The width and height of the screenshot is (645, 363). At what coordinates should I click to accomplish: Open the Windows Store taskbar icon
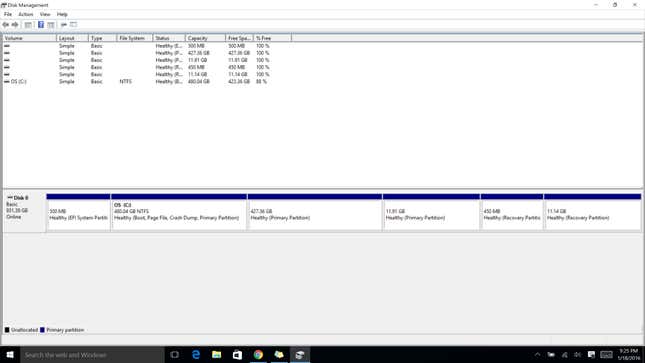point(237,354)
